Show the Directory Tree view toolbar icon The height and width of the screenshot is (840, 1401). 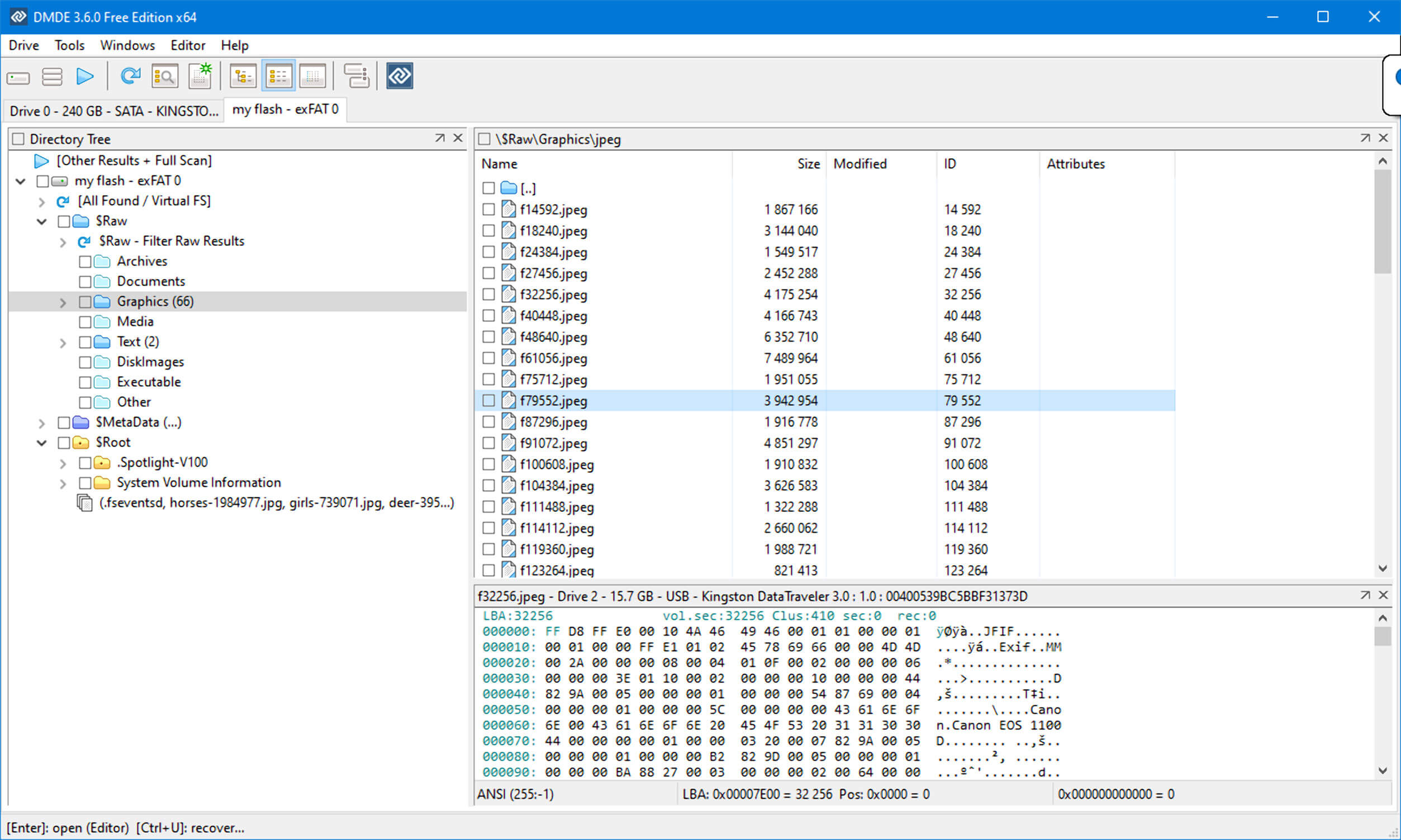click(243, 76)
